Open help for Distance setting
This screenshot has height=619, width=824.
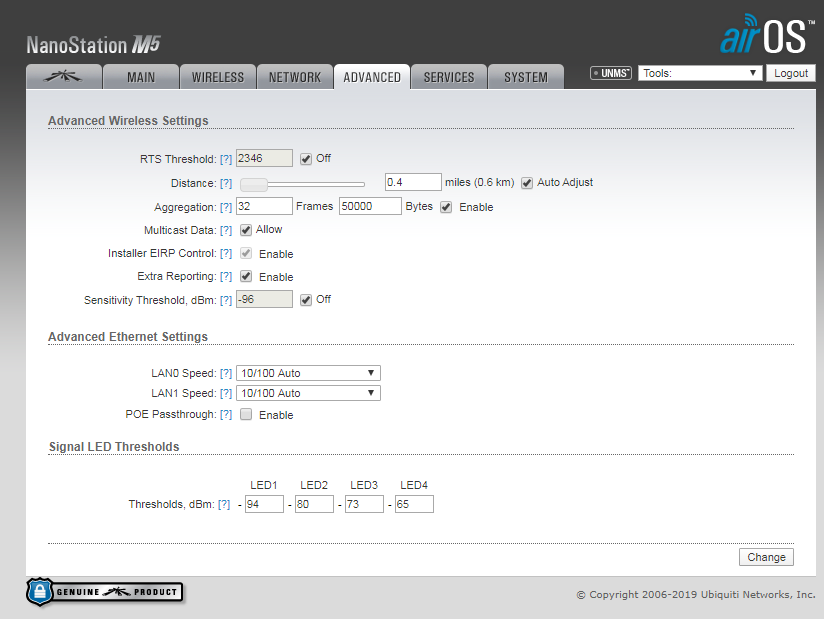(x=226, y=183)
